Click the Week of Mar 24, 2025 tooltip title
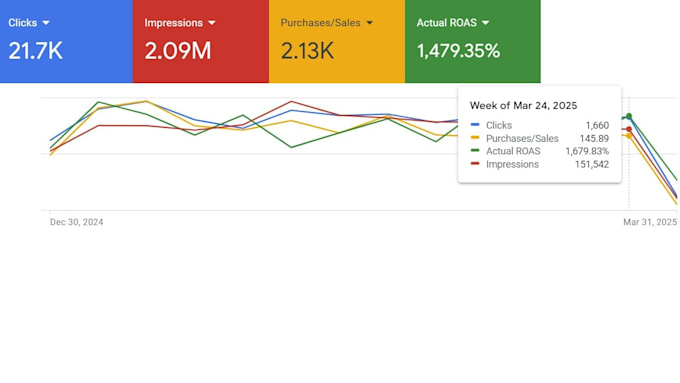 (x=523, y=105)
